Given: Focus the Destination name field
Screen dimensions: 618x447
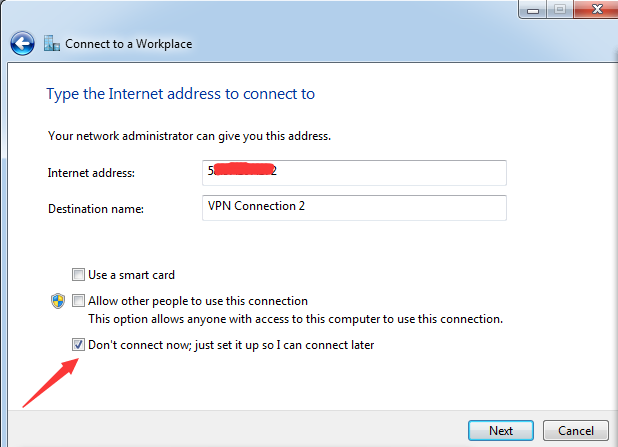Looking at the screenshot, I should tap(354, 208).
